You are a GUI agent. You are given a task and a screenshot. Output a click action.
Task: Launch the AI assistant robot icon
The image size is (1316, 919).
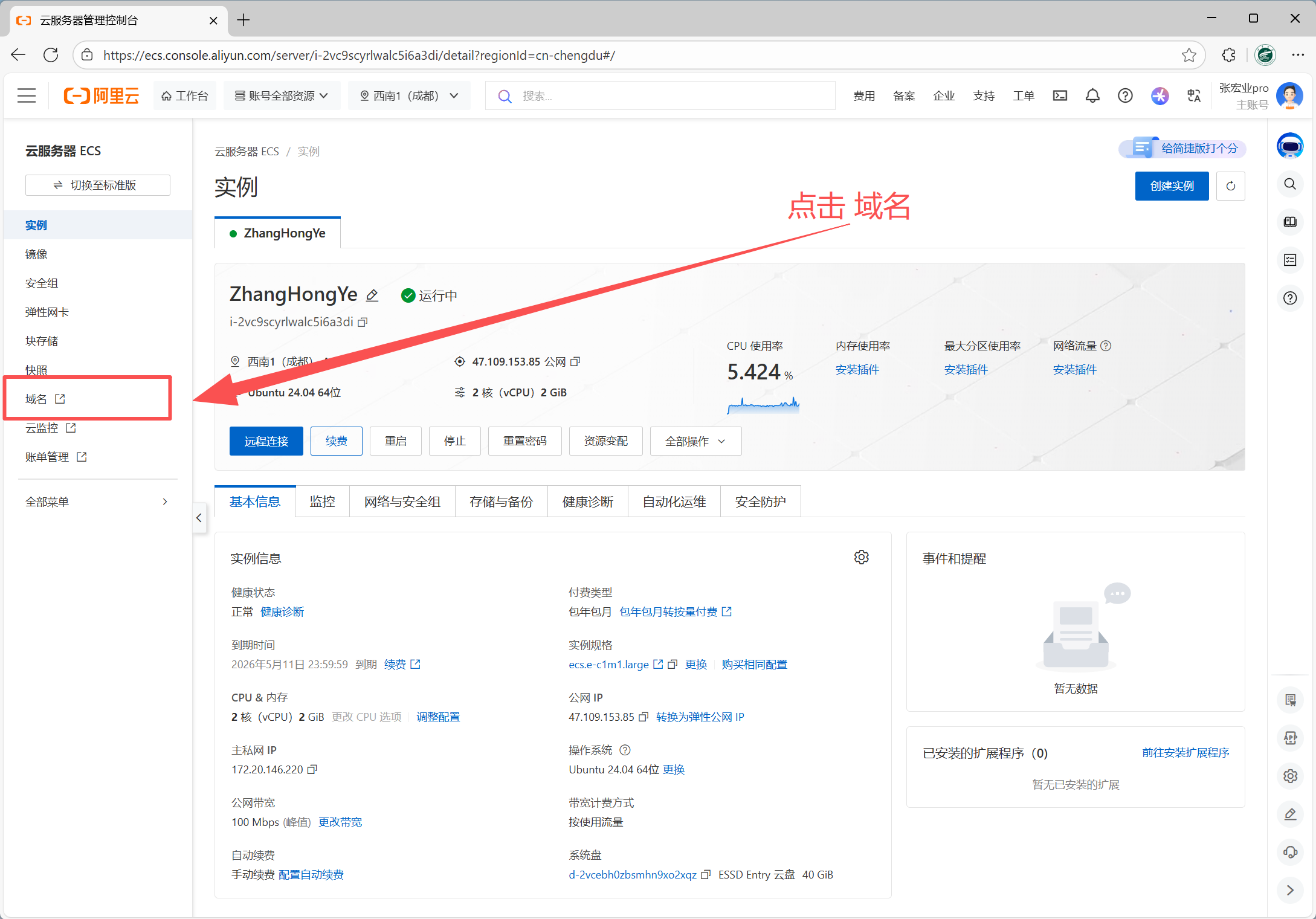pos(1290,146)
